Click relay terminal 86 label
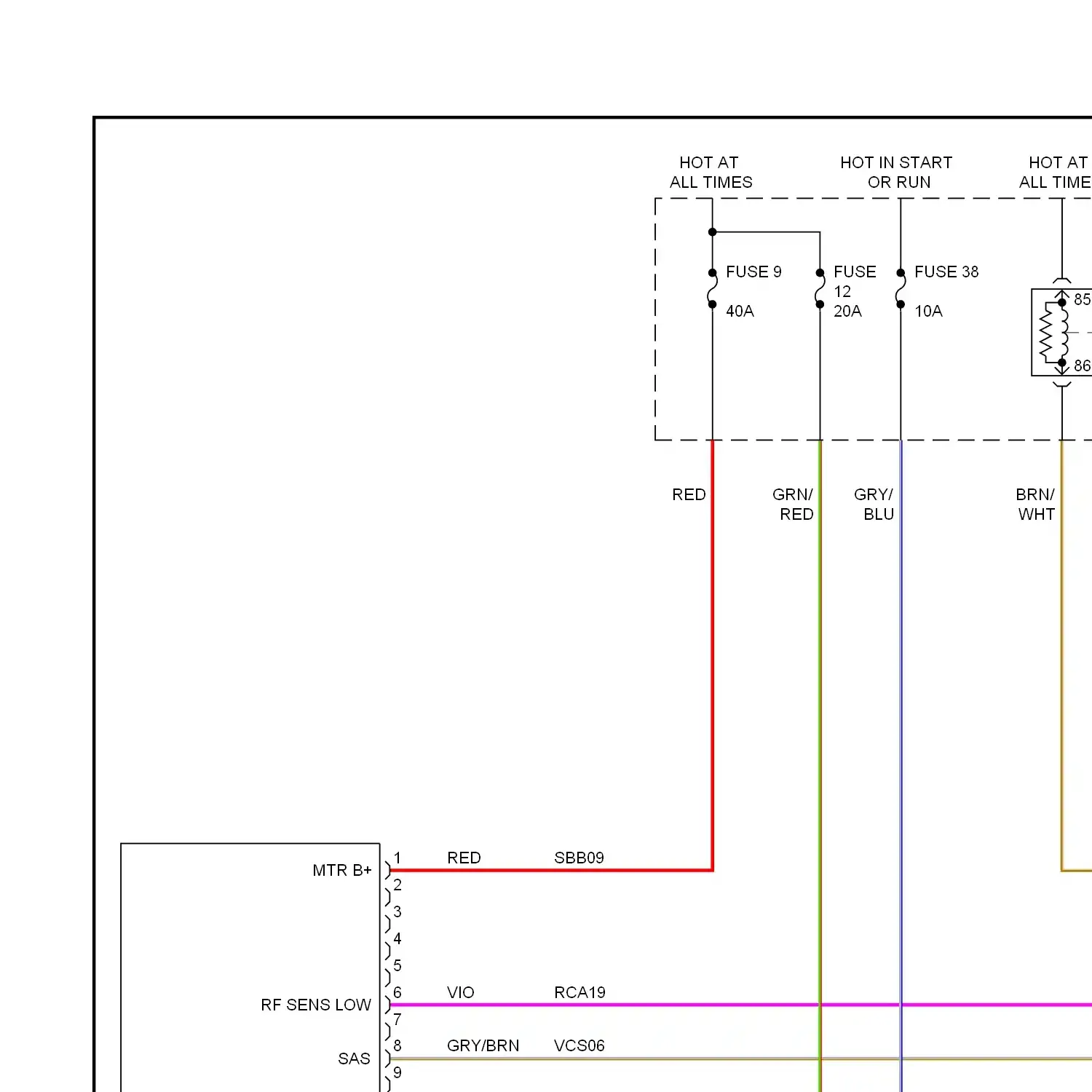The height and width of the screenshot is (1092, 1092). 1082,365
